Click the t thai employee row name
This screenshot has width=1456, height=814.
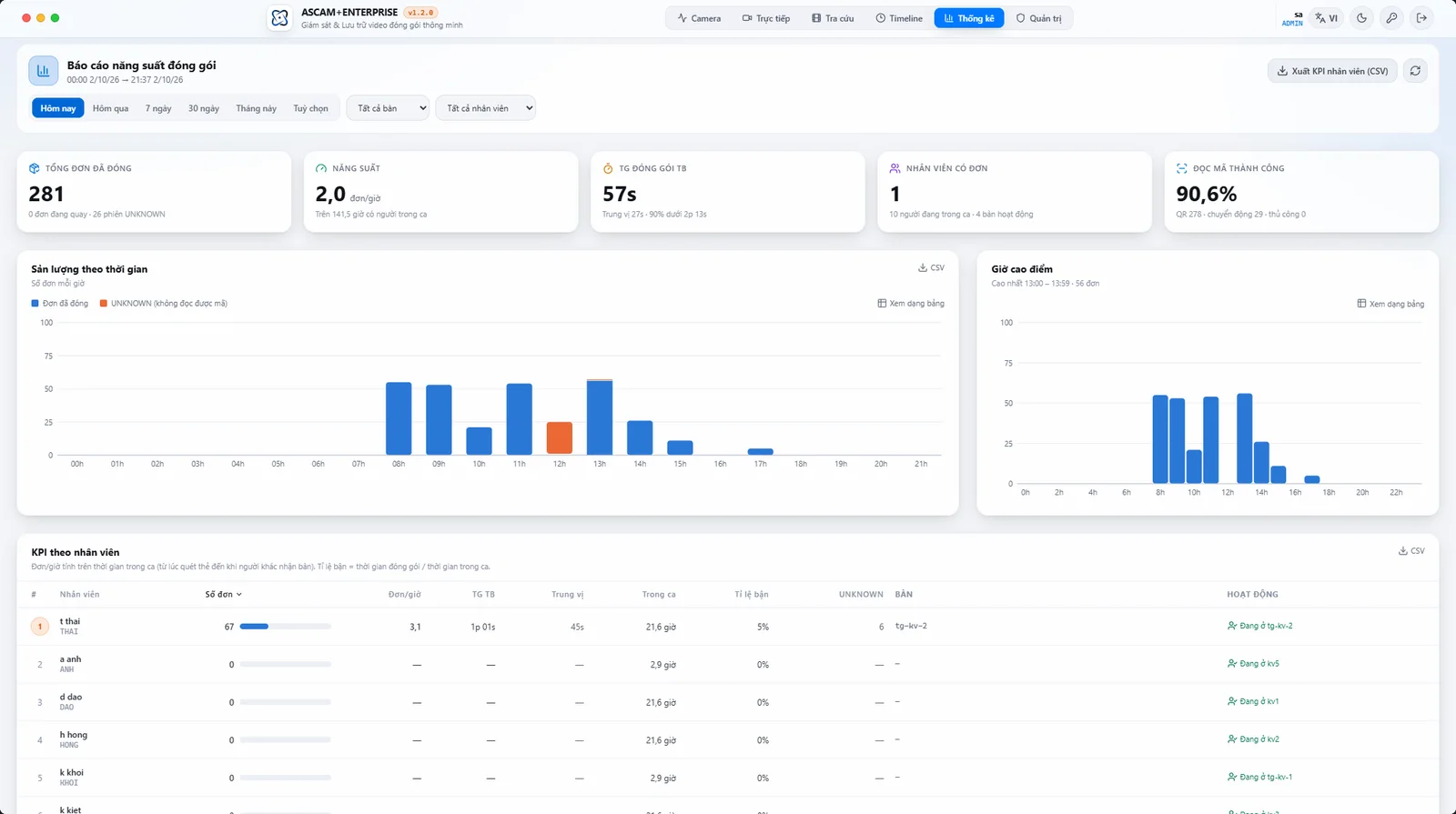tap(70, 621)
